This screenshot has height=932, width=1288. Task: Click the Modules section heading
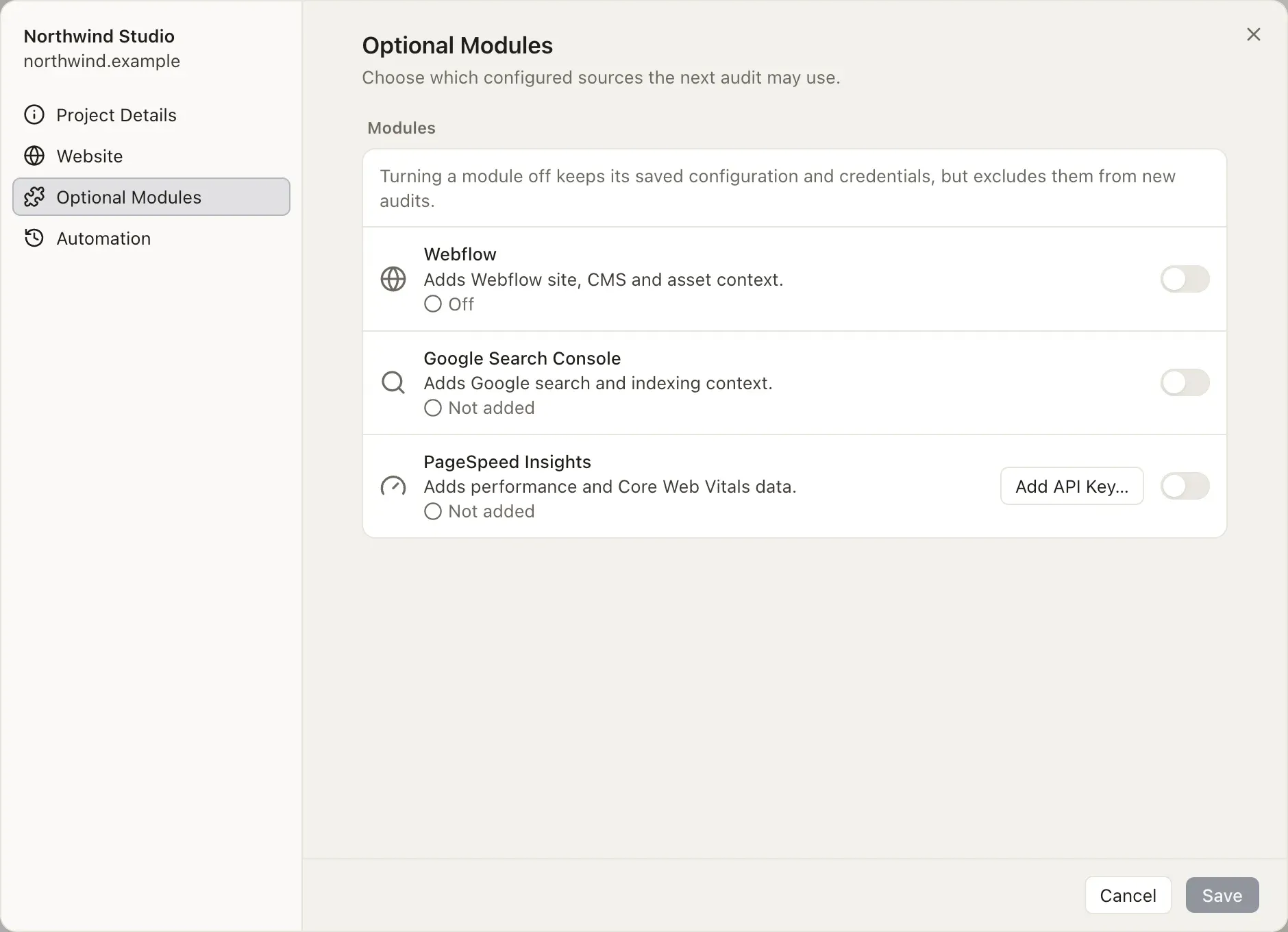coord(401,128)
